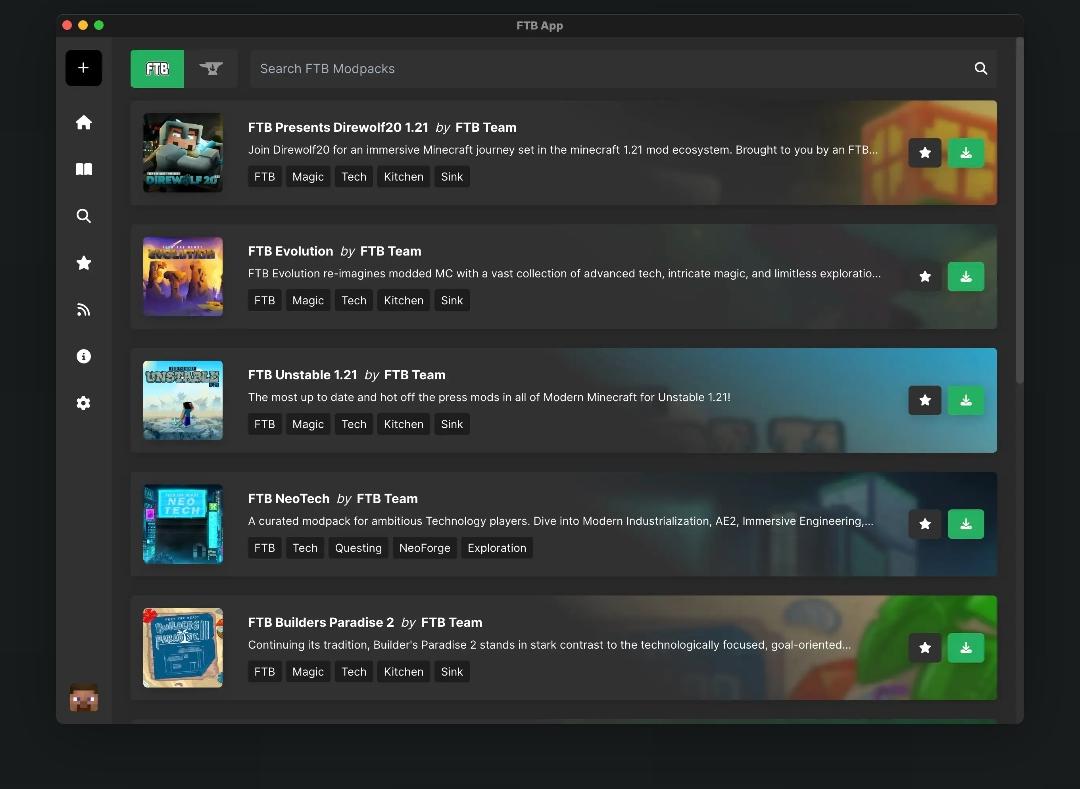
Task: Open the info support icon
Action: pos(83,356)
